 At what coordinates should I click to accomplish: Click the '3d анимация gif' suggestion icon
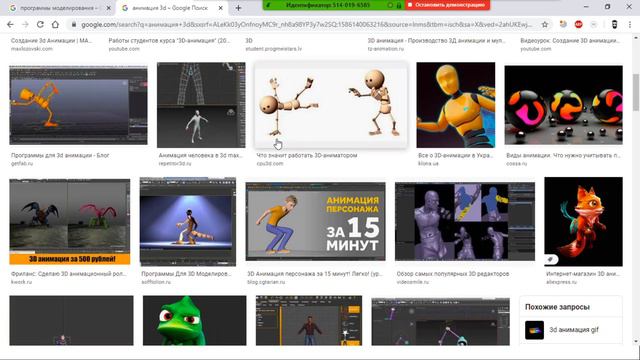(534, 330)
